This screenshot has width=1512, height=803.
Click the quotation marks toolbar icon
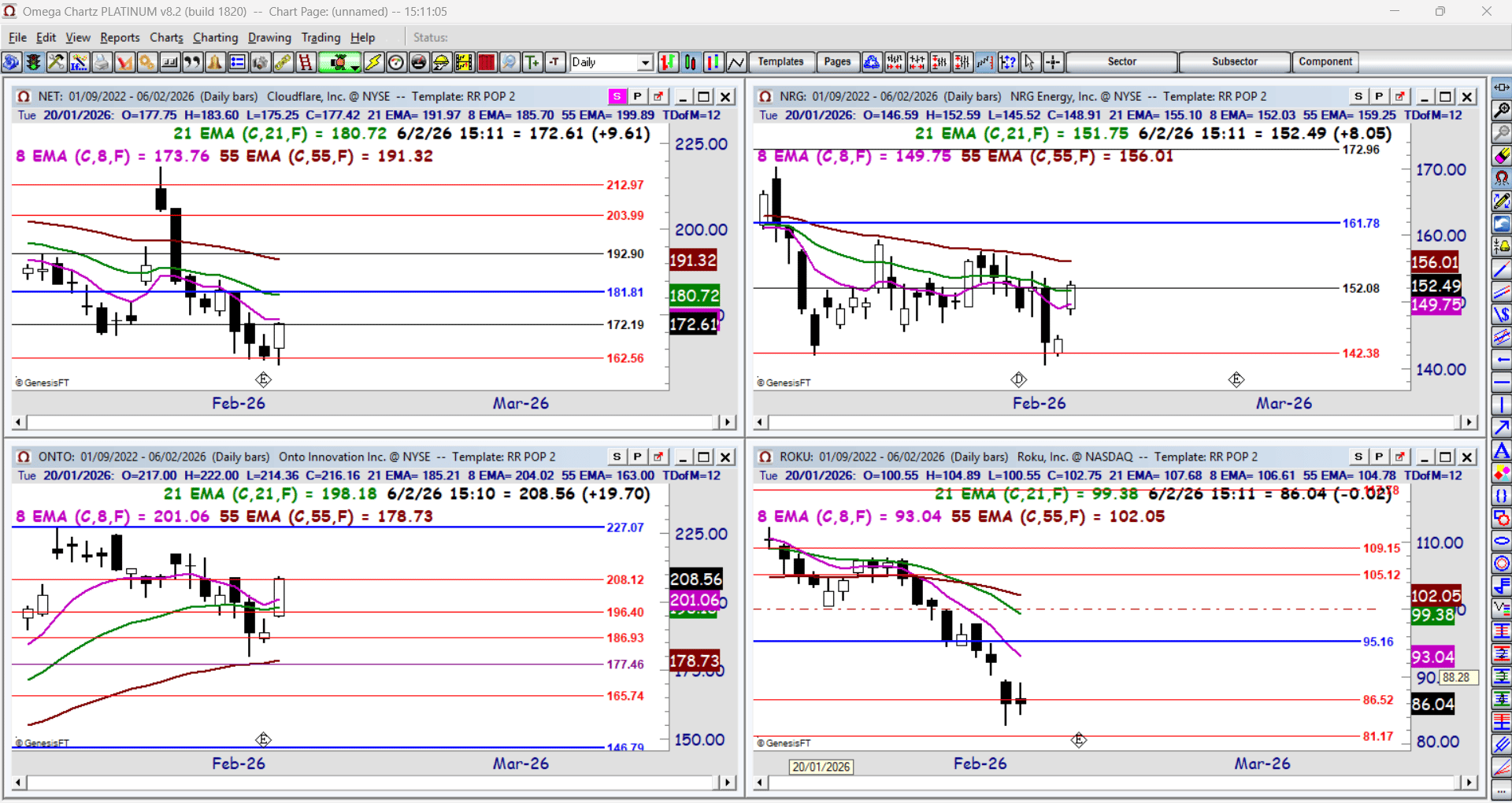click(x=192, y=62)
